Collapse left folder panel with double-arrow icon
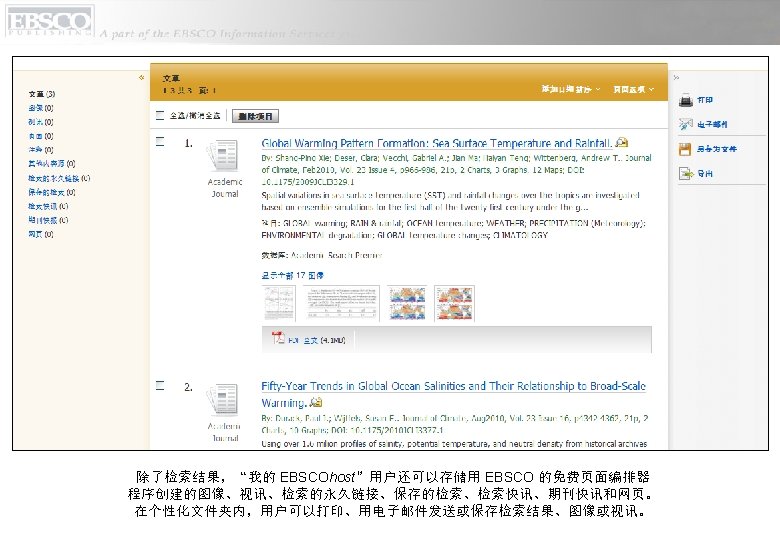 click(141, 78)
